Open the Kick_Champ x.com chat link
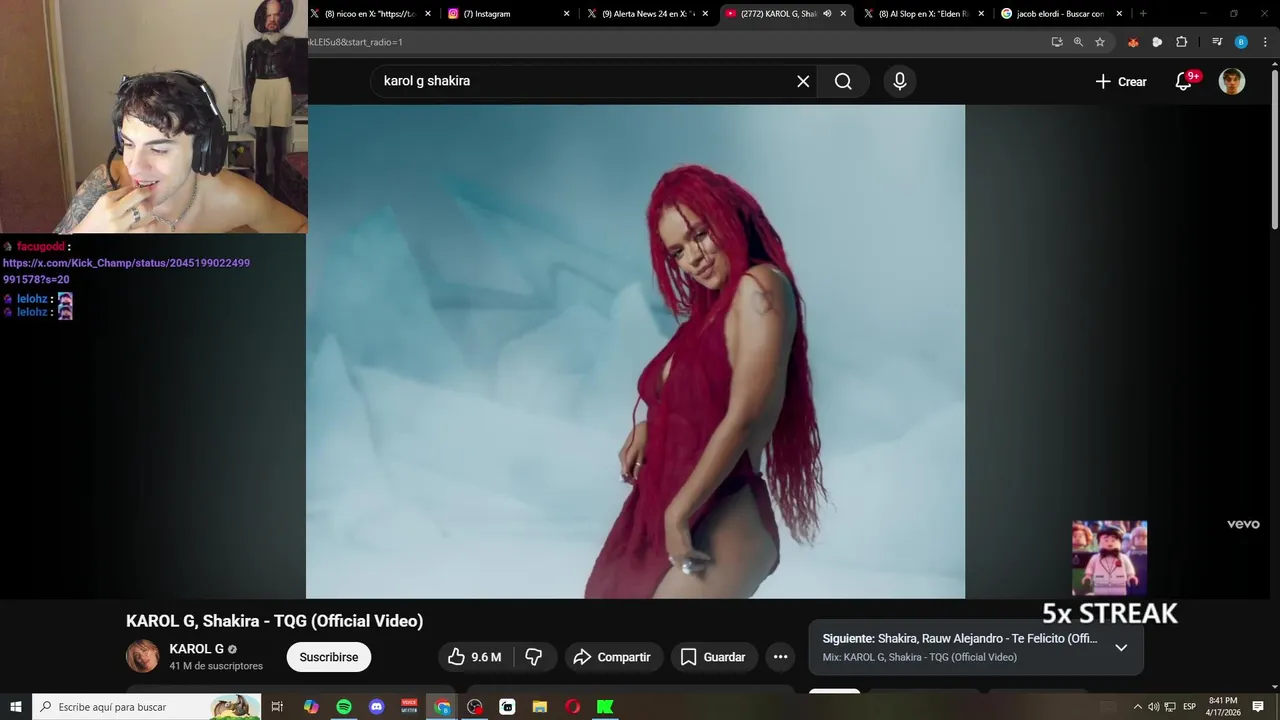The image size is (1280, 720). (x=126, y=271)
